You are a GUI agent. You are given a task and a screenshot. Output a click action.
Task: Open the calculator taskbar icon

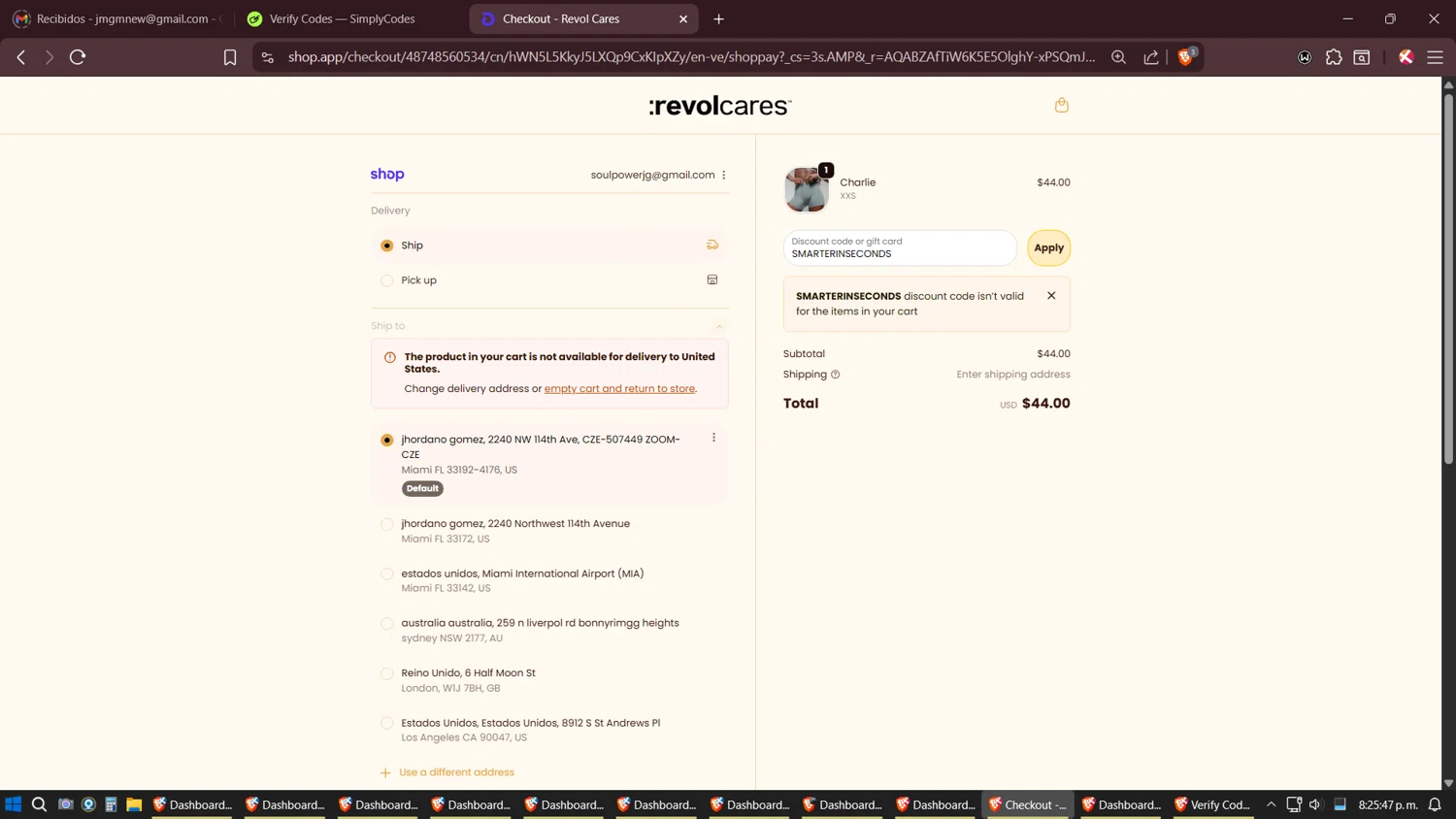pos(111,804)
